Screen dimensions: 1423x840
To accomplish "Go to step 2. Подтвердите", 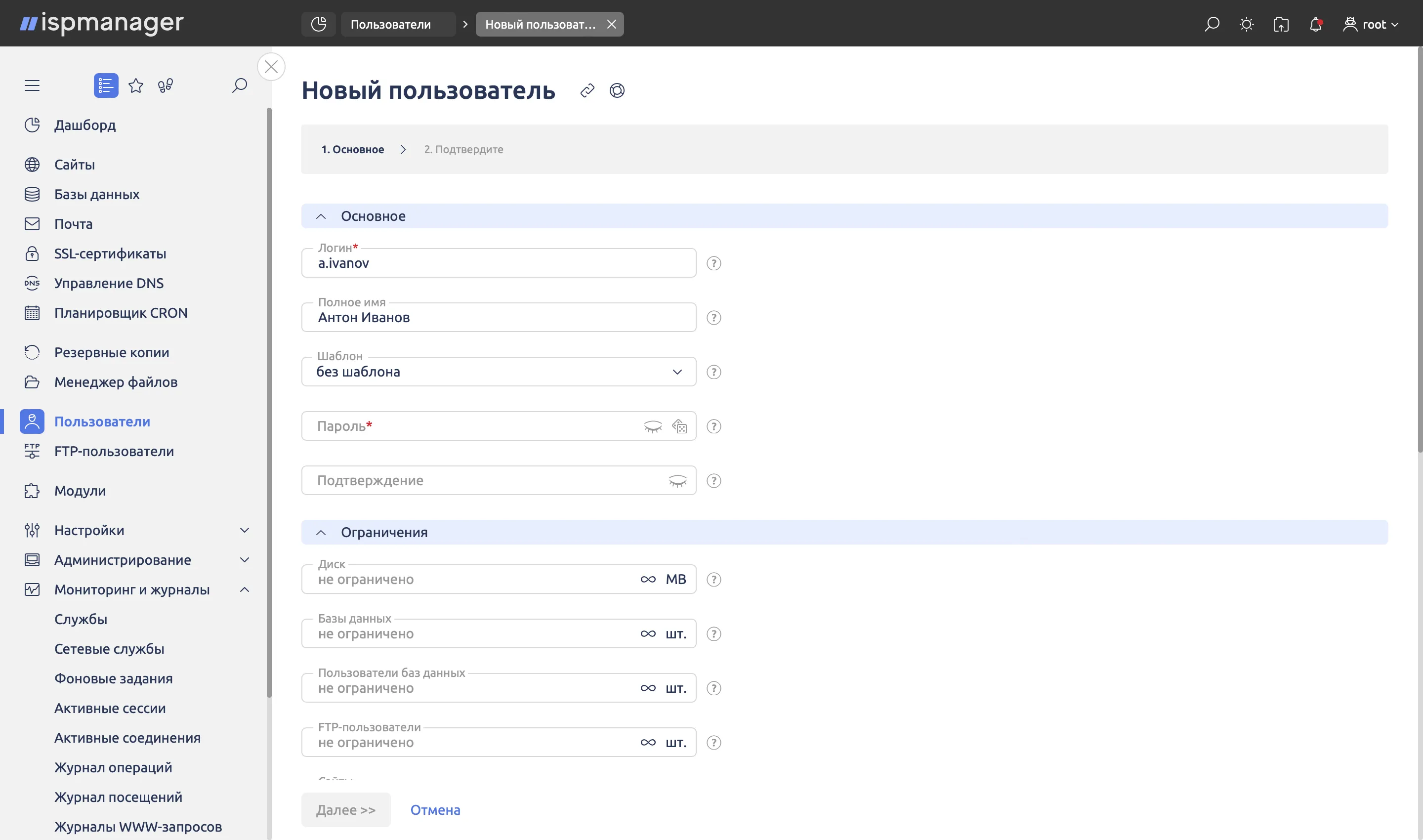I will (x=463, y=149).
